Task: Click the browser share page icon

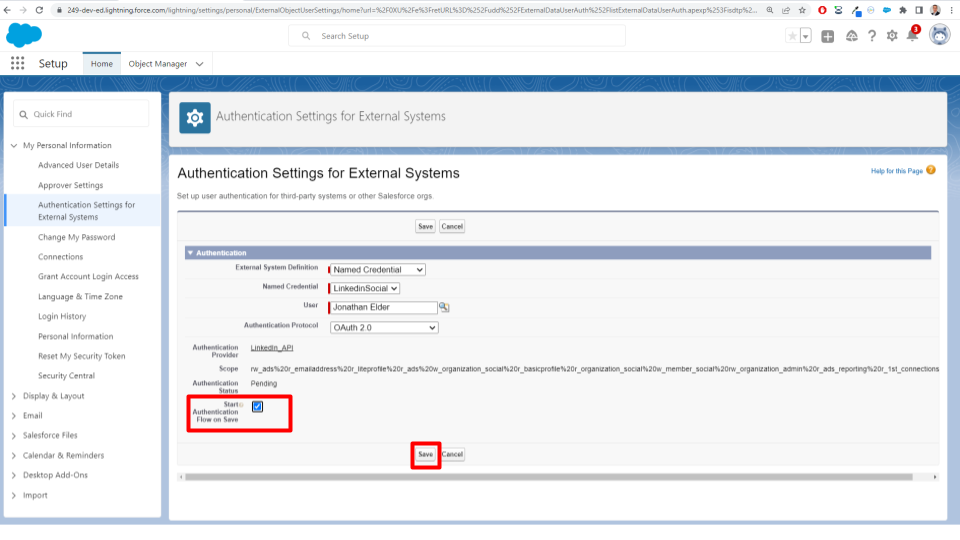Action: click(x=786, y=10)
